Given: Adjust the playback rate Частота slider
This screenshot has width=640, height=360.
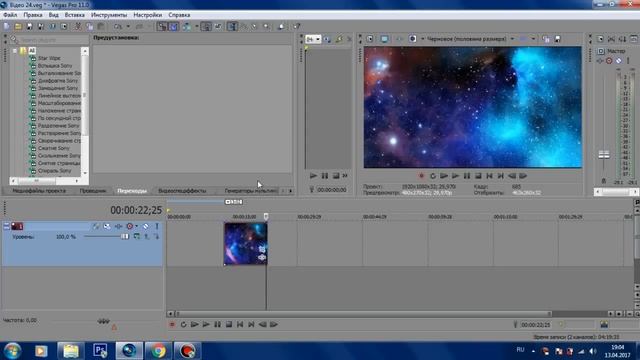Looking at the screenshot, I should (104, 321).
